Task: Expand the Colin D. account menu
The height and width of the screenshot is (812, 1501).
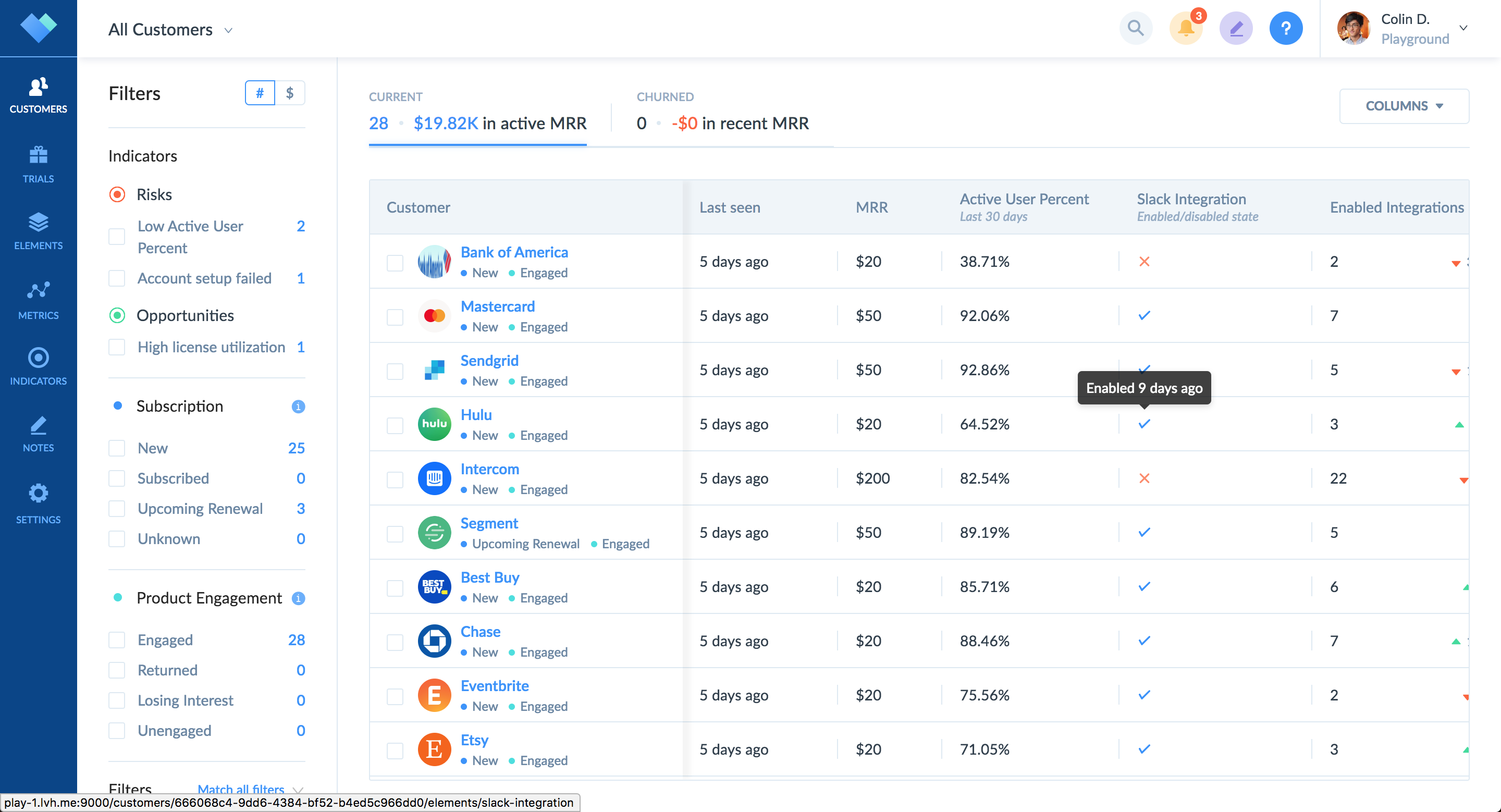Action: tap(1462, 28)
